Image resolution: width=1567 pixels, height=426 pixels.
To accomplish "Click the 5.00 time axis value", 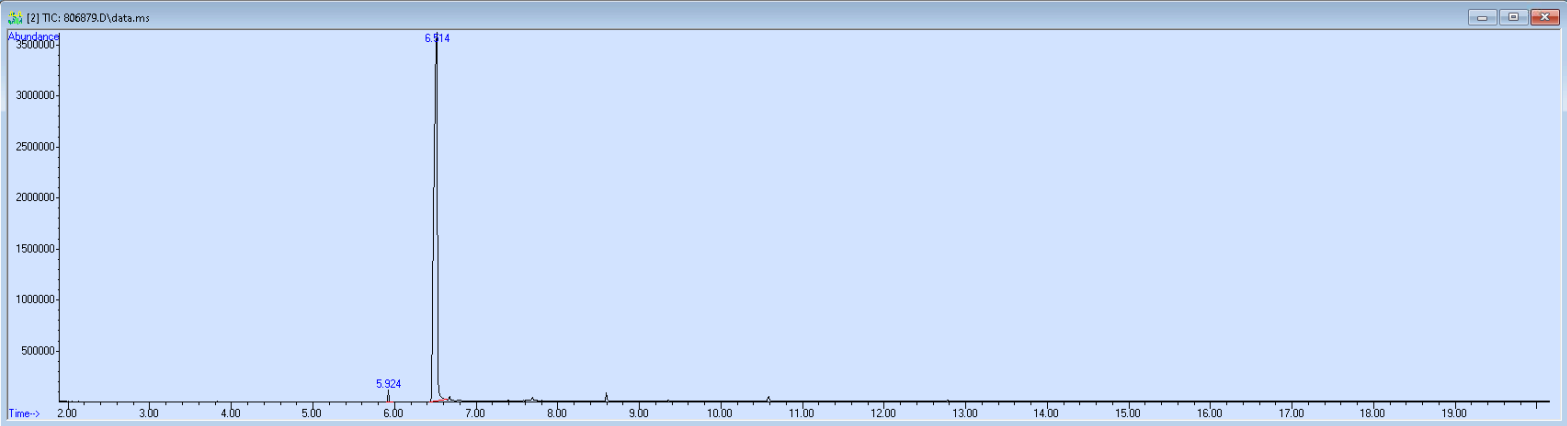I will click(x=312, y=412).
